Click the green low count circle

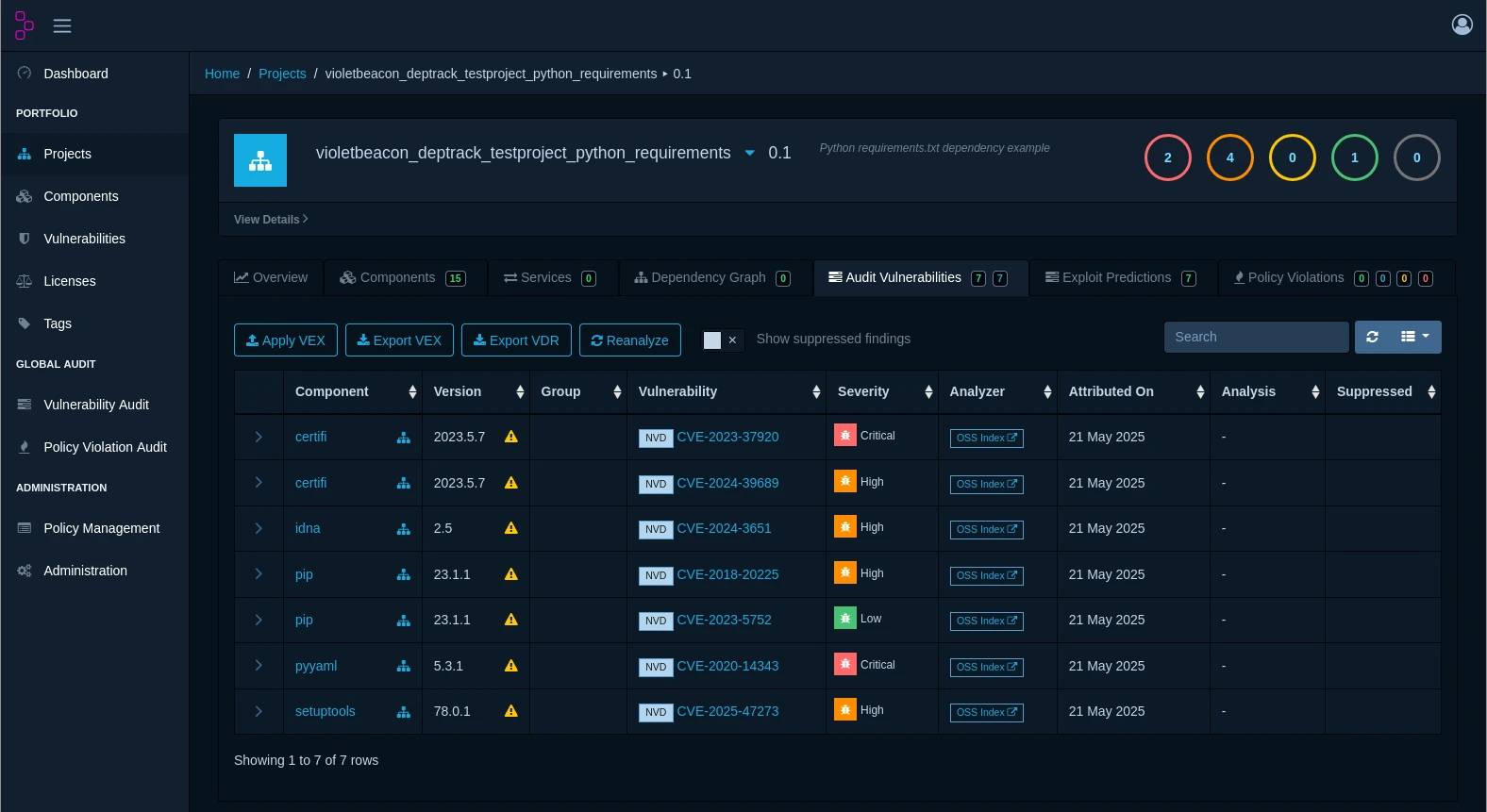point(1355,157)
